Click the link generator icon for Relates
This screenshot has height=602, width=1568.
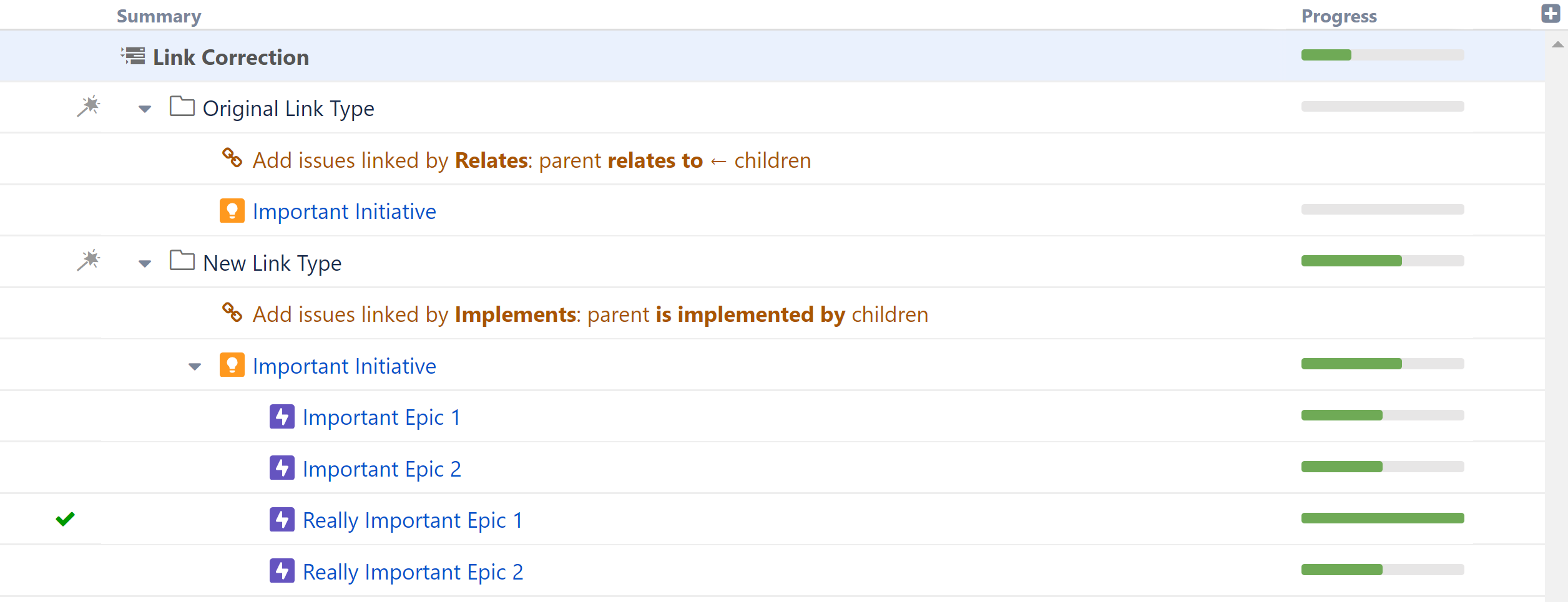tap(232, 158)
